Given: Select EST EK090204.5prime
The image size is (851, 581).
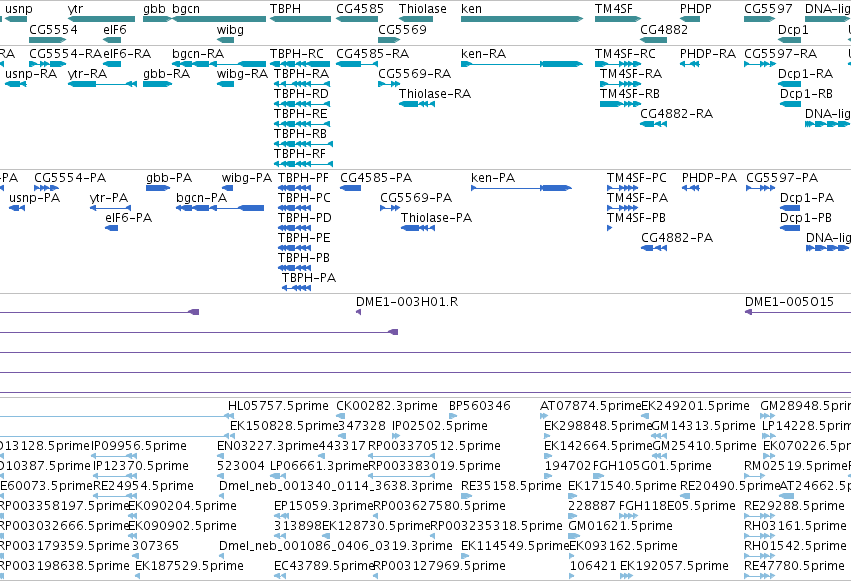Looking at the screenshot, I should [x=182, y=505].
